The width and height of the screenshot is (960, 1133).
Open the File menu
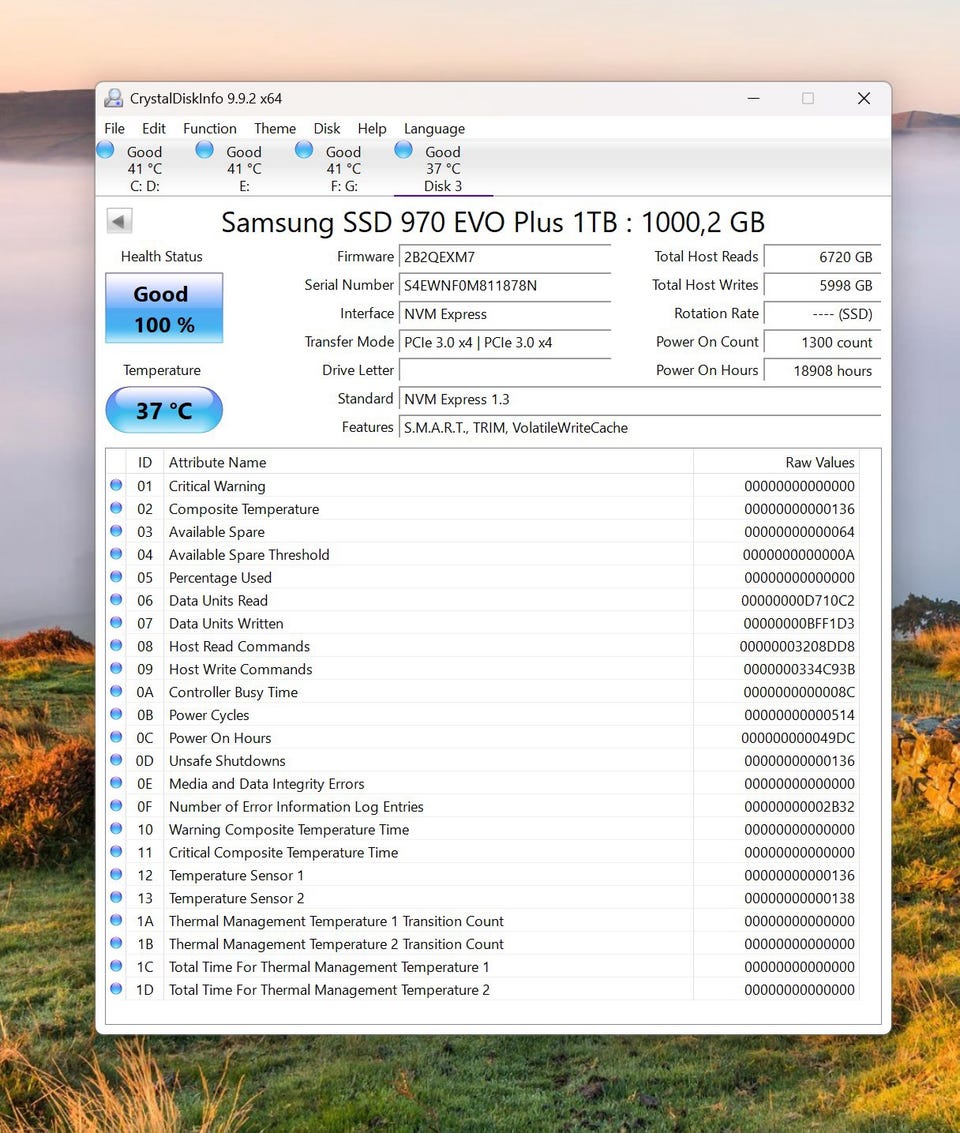pos(114,129)
